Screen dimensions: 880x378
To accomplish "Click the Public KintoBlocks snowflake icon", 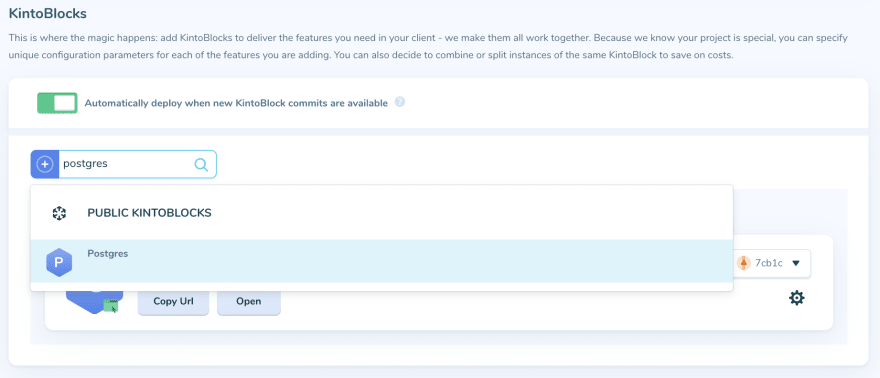I will (x=59, y=213).
